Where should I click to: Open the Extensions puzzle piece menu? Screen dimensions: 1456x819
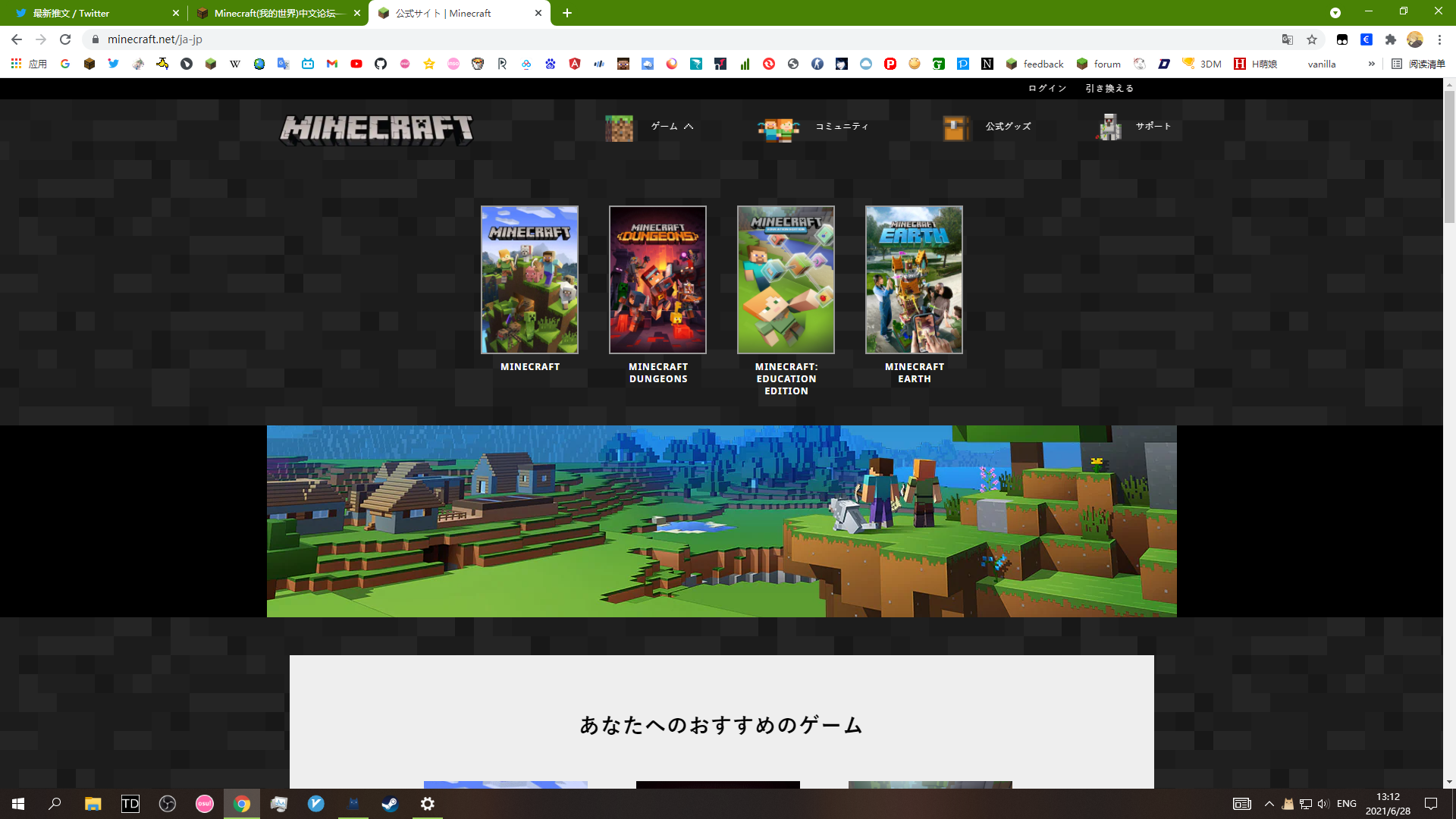(1391, 39)
